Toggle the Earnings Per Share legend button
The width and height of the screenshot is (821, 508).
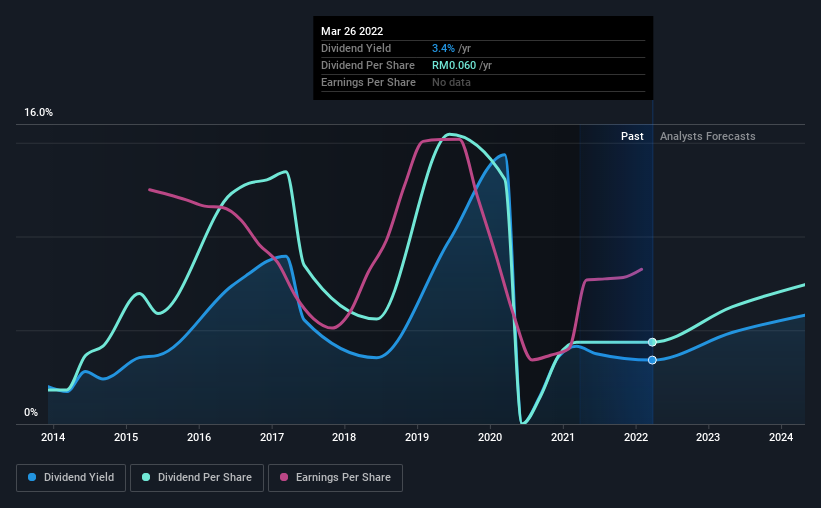pyautogui.click(x=335, y=478)
